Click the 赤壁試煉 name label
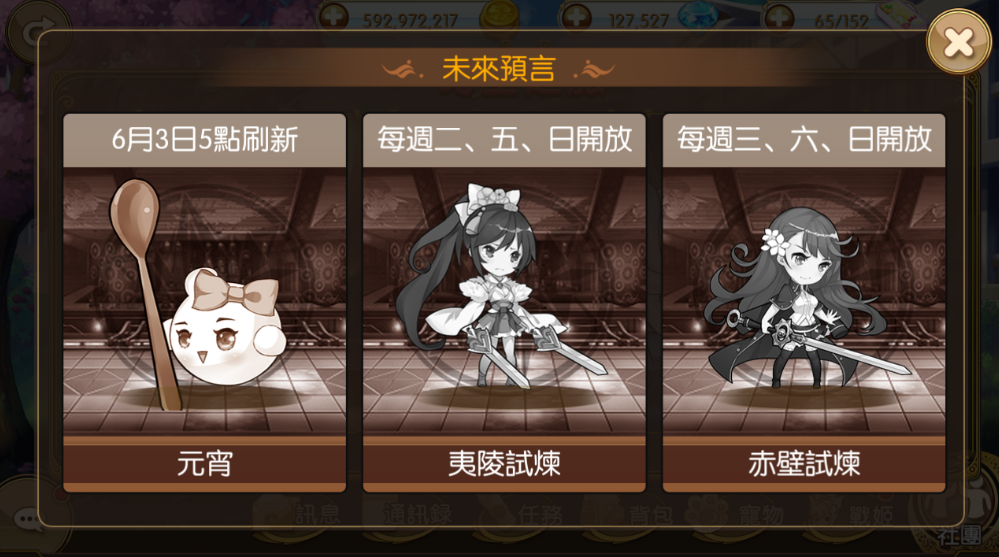 (x=804, y=463)
